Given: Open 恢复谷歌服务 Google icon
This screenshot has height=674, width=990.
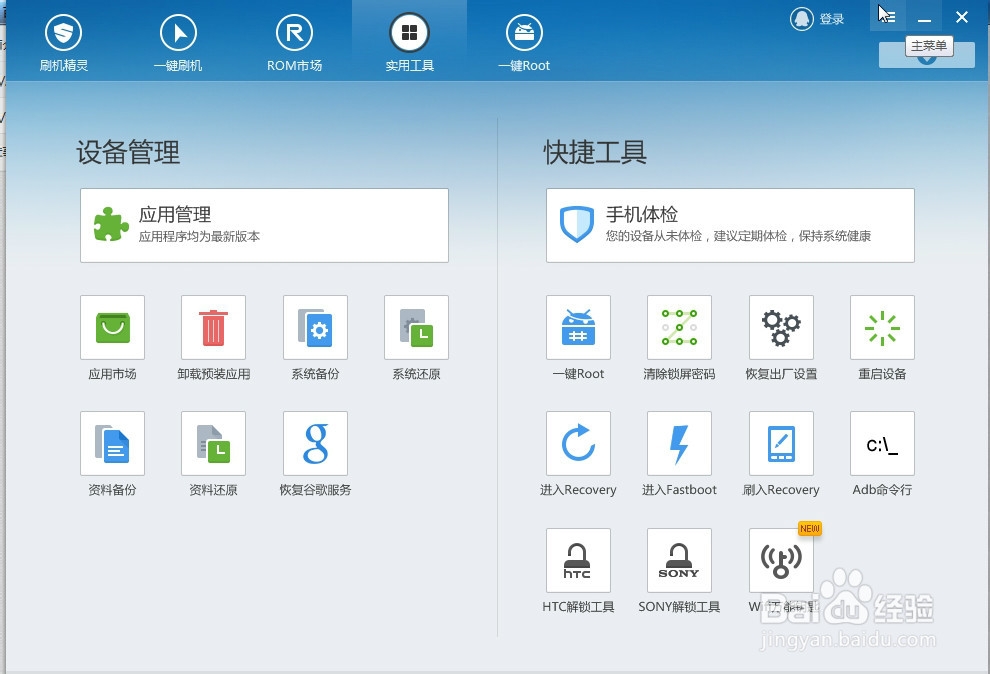Looking at the screenshot, I should coord(315,444).
